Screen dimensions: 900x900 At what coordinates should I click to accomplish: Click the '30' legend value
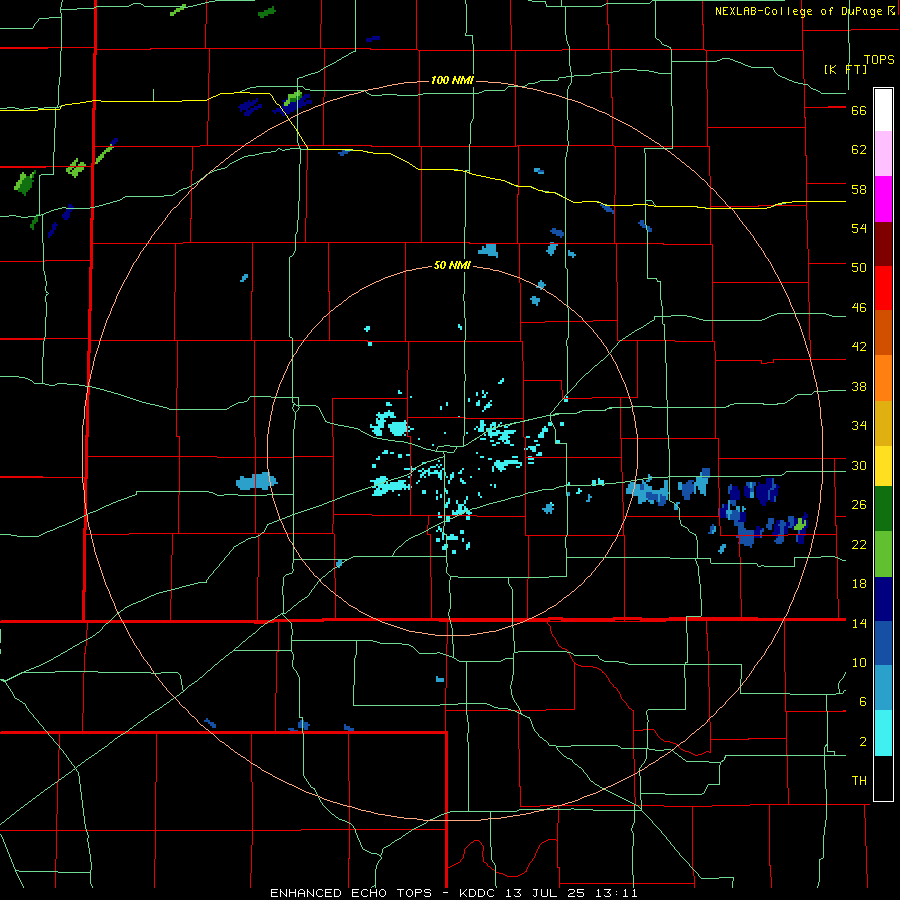(859, 465)
